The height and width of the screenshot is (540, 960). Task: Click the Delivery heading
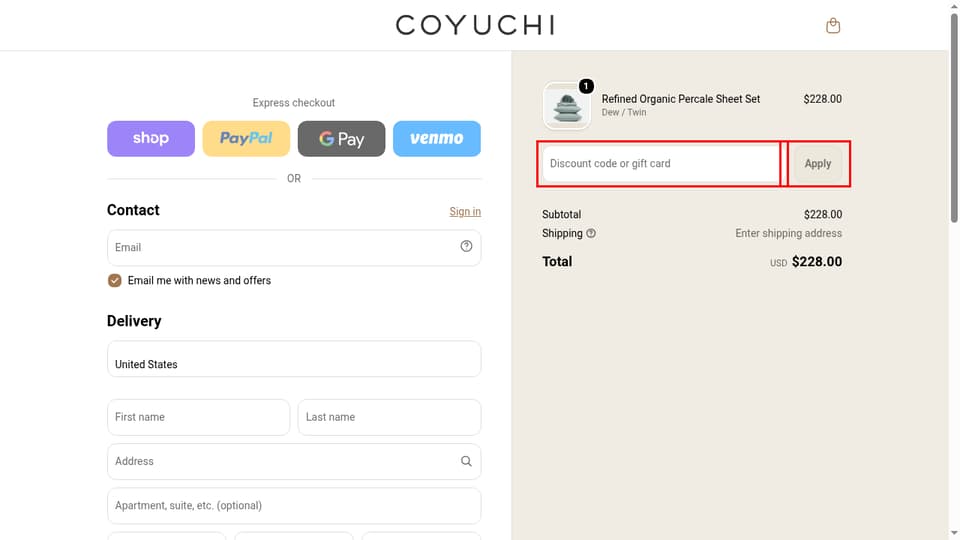click(134, 321)
